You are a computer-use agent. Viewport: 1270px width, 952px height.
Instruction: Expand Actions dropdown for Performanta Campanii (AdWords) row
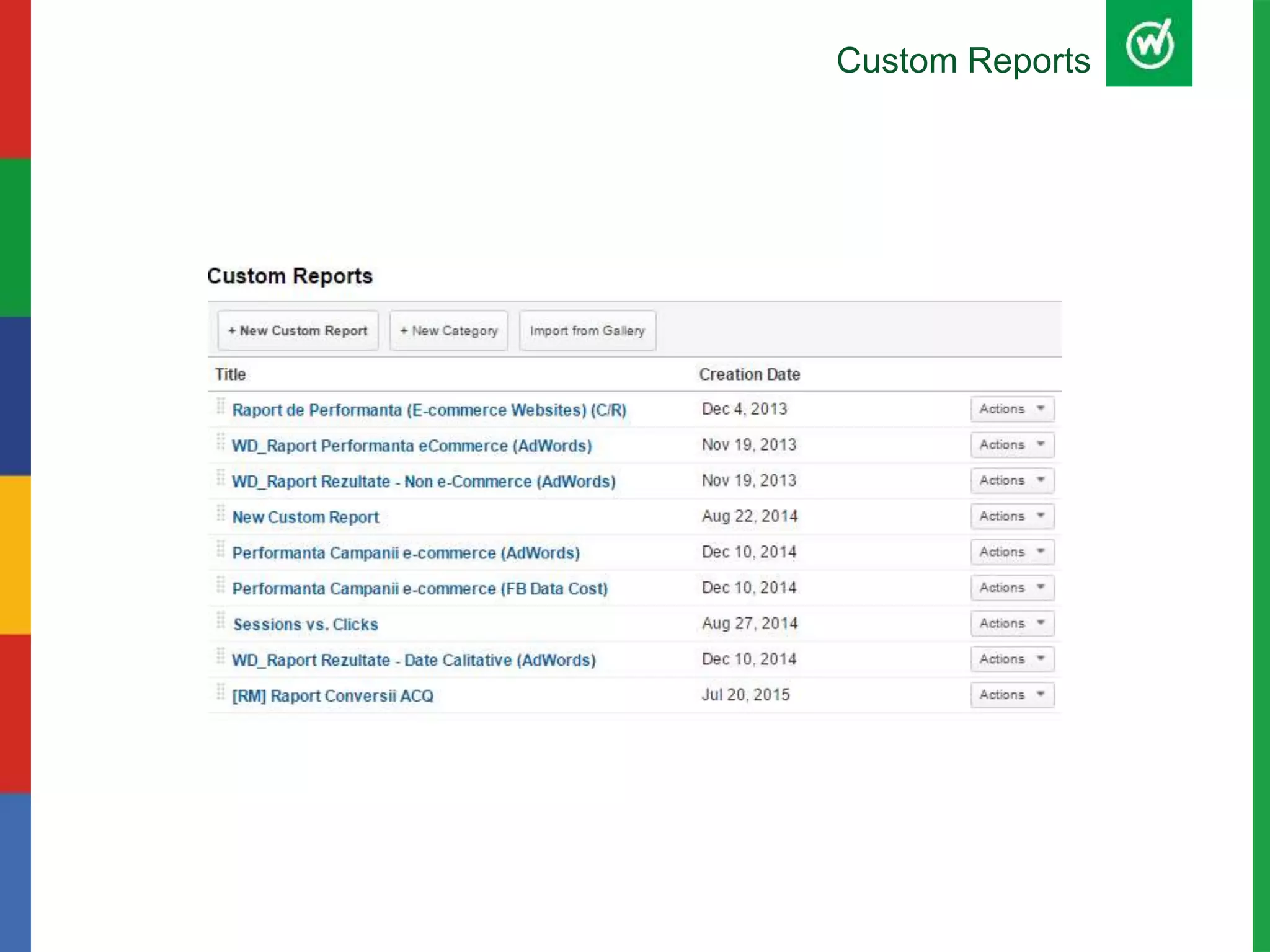click(x=1012, y=552)
